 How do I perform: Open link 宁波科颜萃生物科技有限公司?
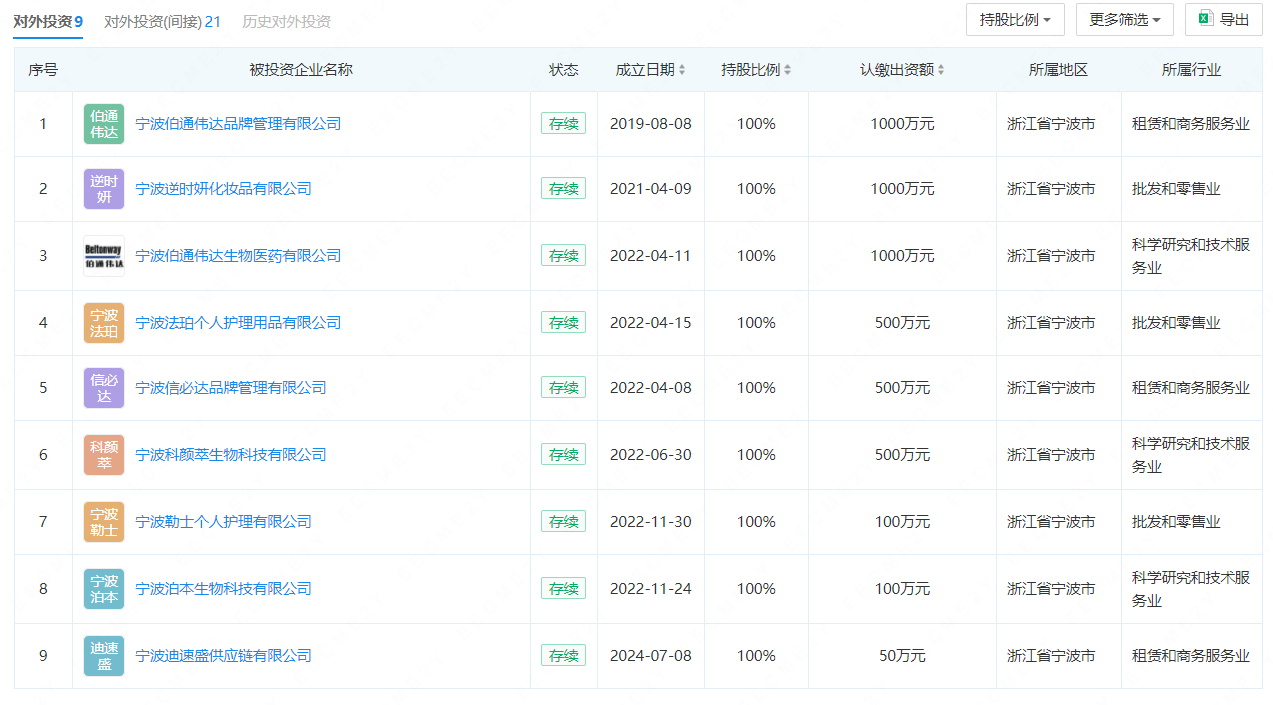coord(231,455)
